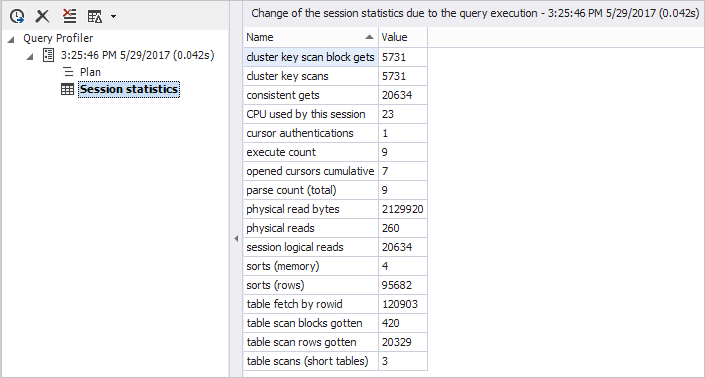Click the X delete result icon
The height and width of the screenshot is (378, 705).
(42, 16)
